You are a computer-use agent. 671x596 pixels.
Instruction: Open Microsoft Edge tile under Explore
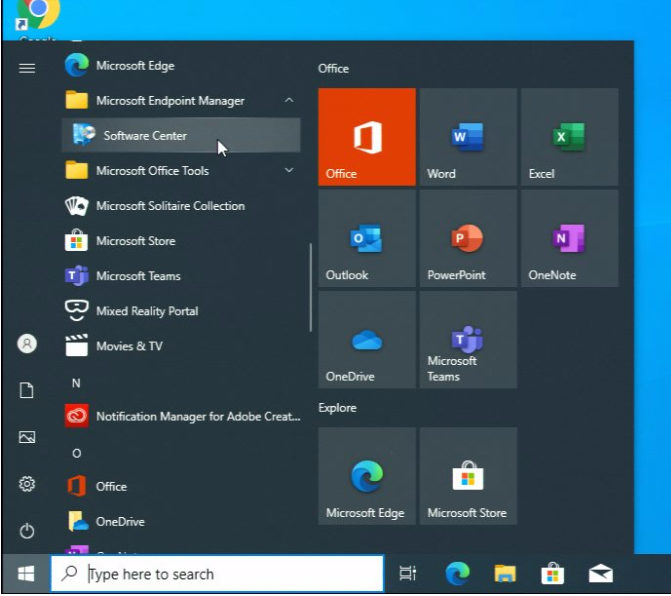coord(367,476)
